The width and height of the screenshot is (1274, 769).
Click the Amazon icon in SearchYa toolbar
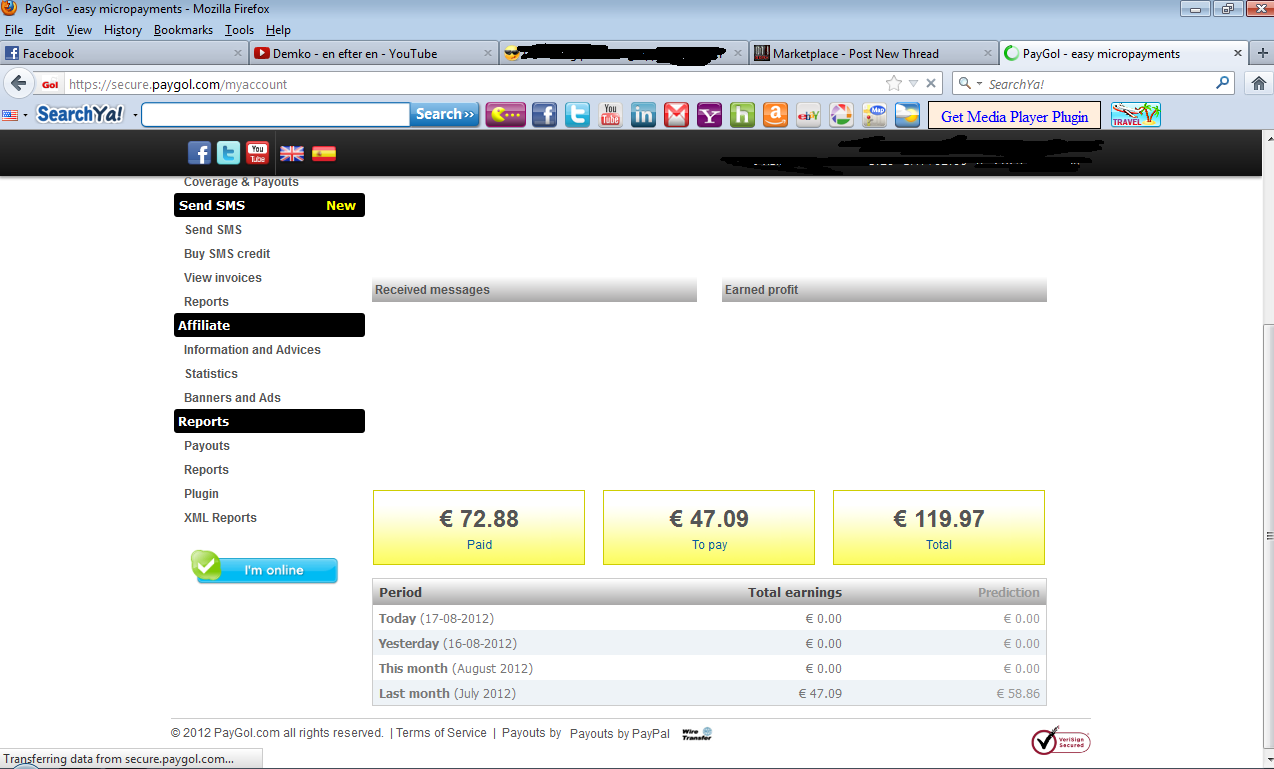pyautogui.click(x=775, y=115)
